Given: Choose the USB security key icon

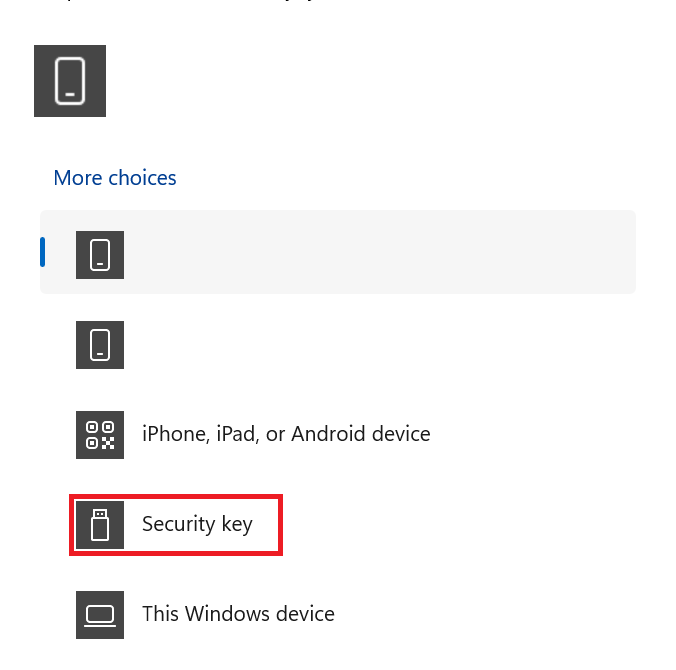Looking at the screenshot, I should pyautogui.click(x=100, y=524).
